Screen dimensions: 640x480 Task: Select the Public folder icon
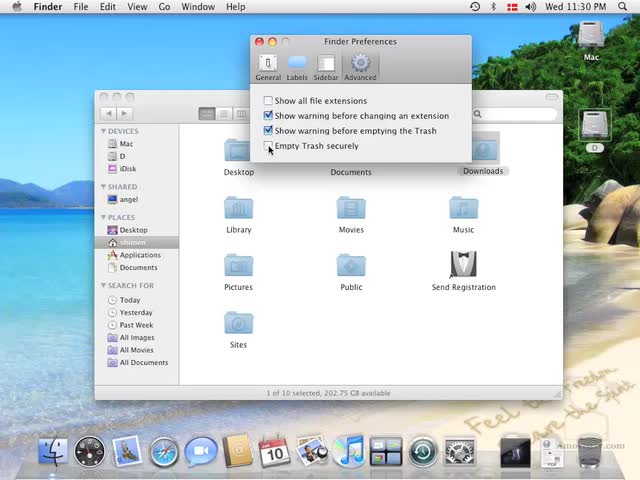coord(351,265)
